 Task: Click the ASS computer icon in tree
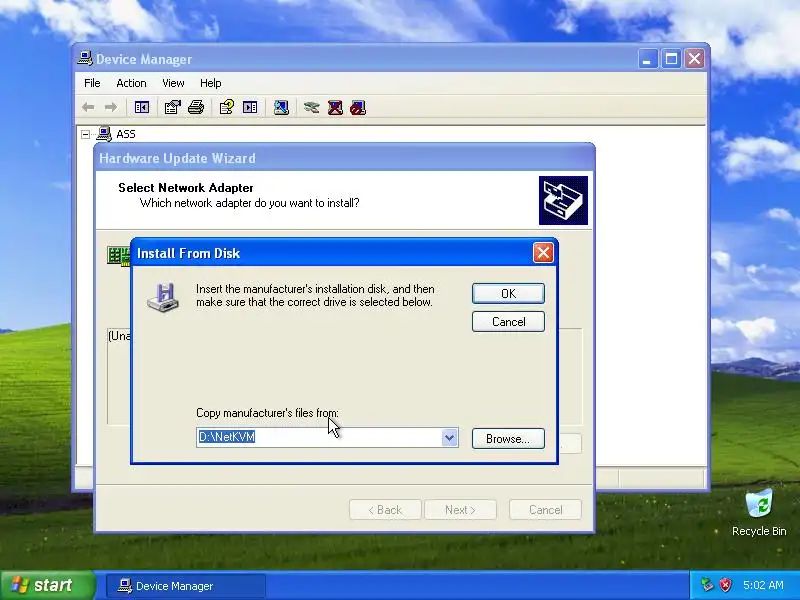104,134
